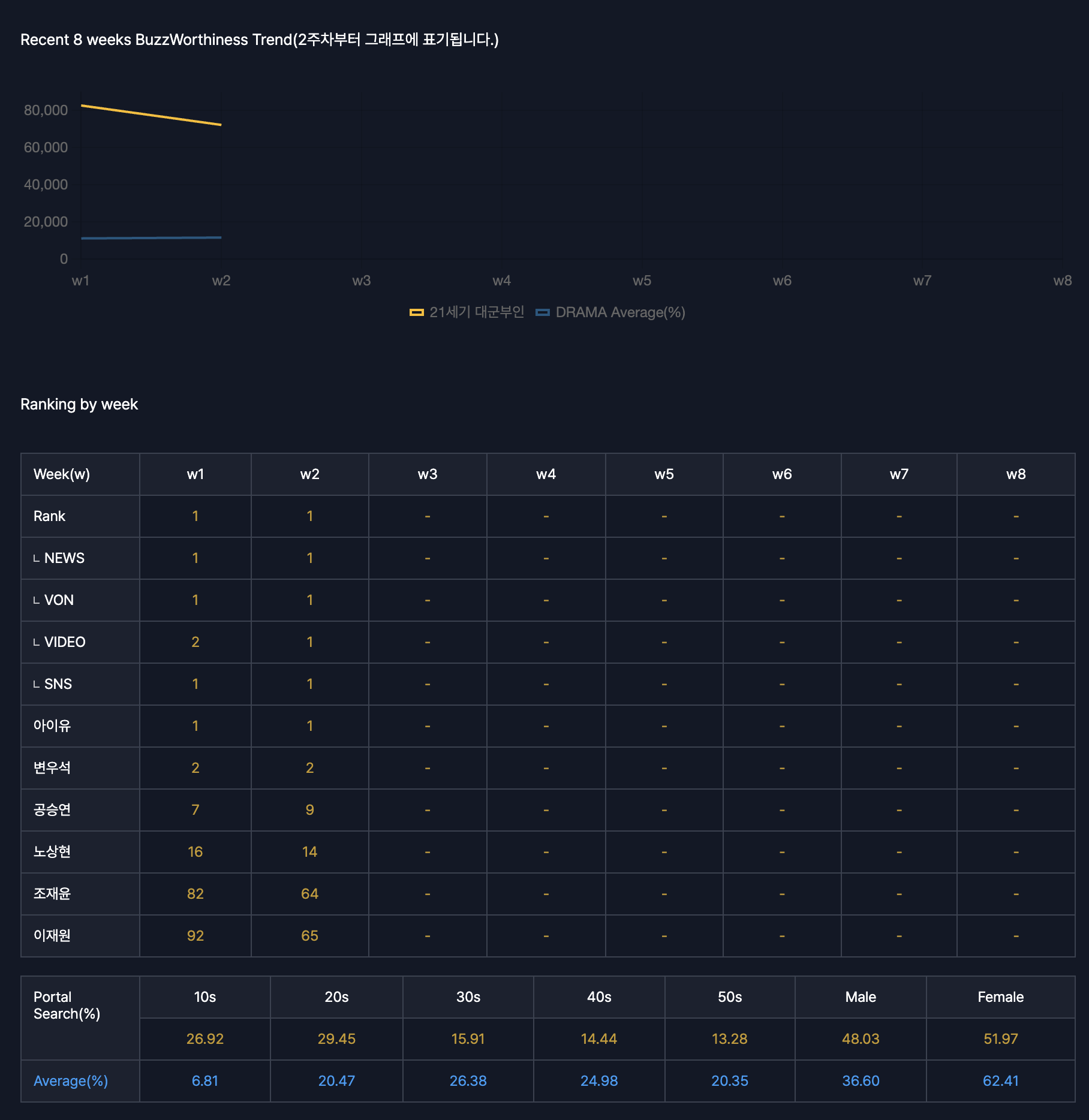Select the 공승연 row label

[x=52, y=810]
